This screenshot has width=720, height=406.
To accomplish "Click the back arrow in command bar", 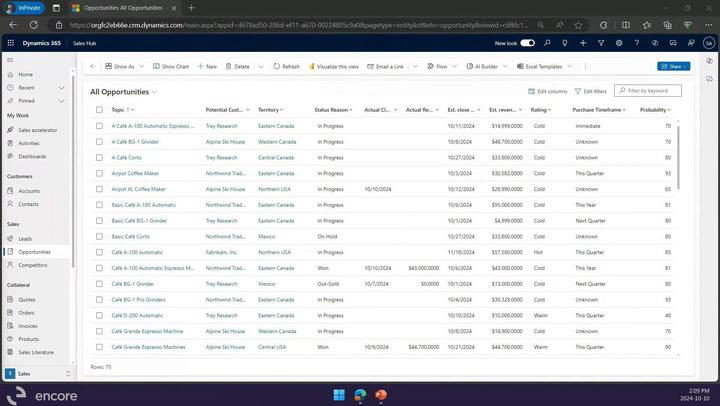I will (92, 66).
